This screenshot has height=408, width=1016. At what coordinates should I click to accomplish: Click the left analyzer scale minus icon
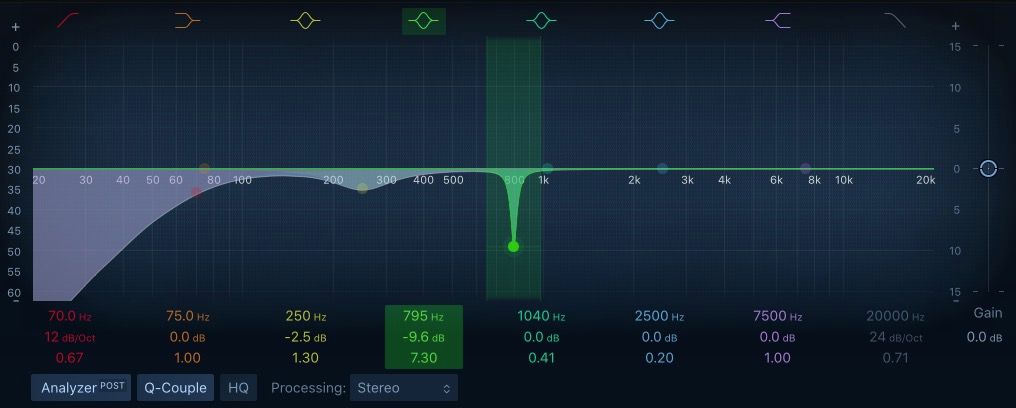coord(16,300)
